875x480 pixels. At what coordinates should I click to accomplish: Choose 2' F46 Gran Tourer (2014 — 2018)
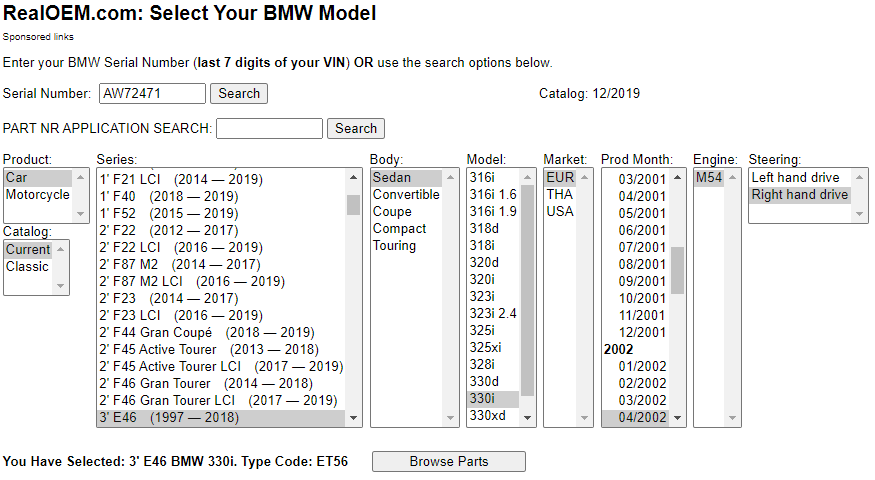pos(222,383)
